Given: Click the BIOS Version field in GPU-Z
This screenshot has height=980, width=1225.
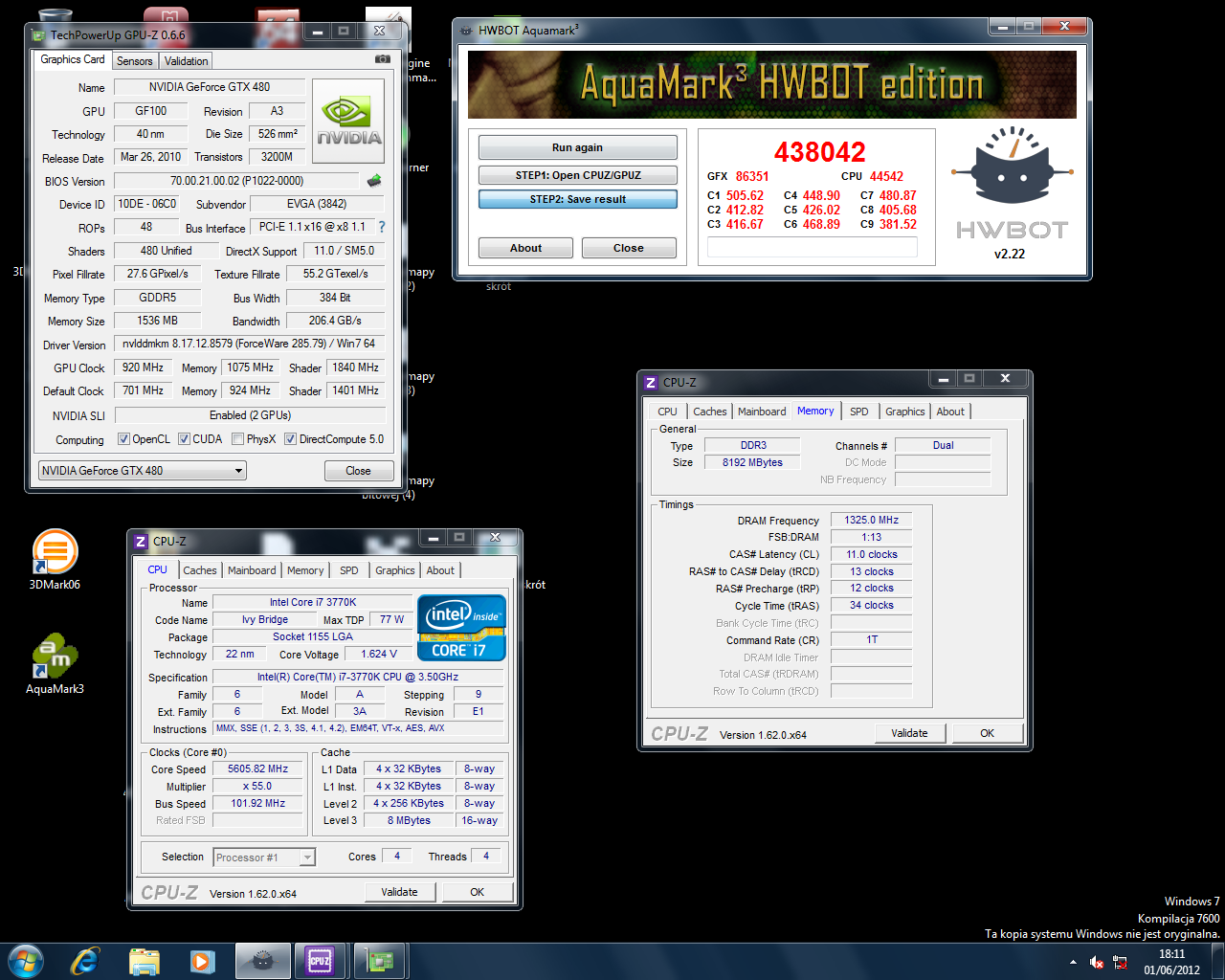Looking at the screenshot, I should pyautogui.click(x=237, y=180).
